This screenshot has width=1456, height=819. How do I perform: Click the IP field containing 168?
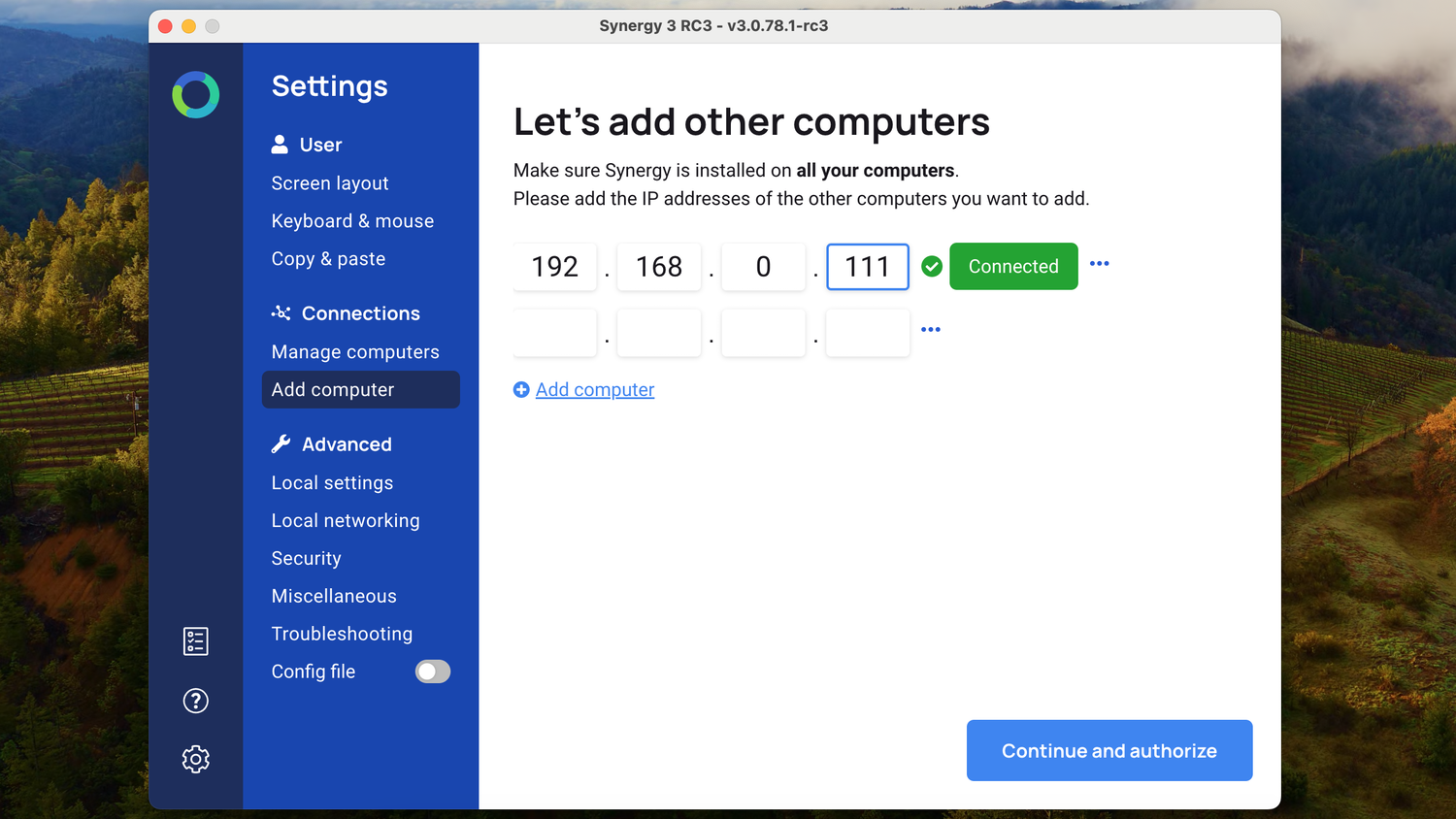(659, 267)
